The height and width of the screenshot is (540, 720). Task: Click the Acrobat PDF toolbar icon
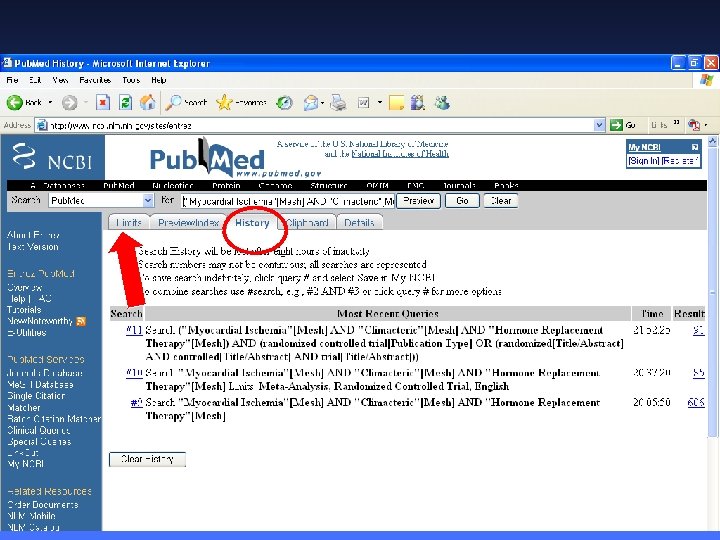pyautogui.click(x=694, y=124)
